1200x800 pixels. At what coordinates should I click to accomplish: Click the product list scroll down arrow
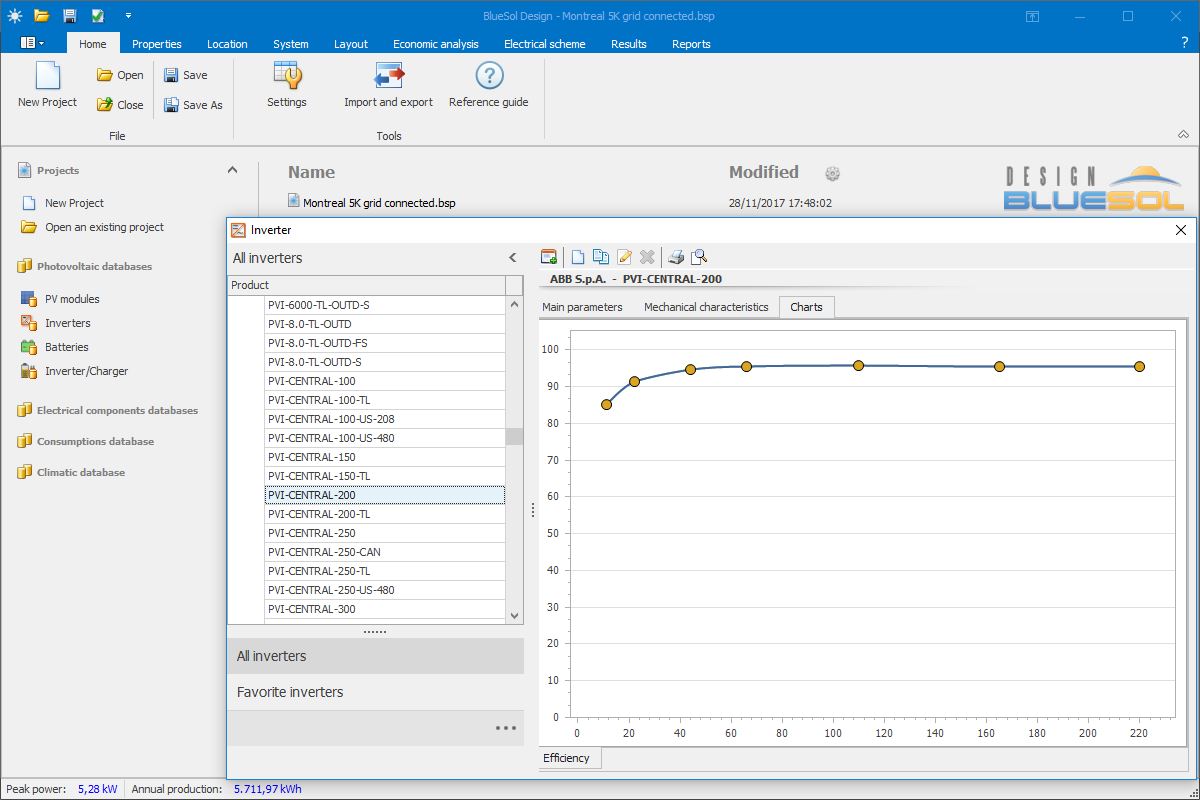(515, 616)
